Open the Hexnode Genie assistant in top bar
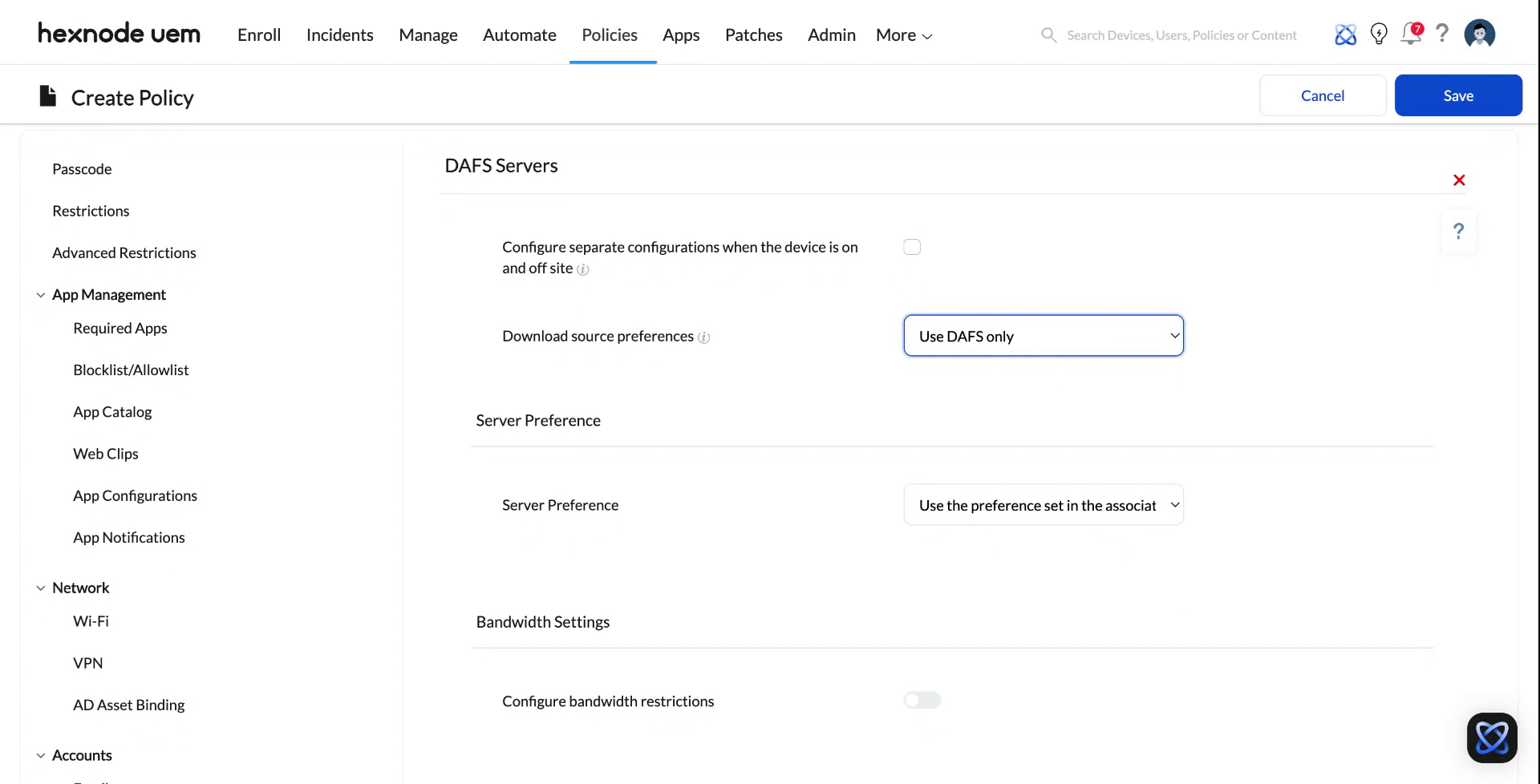 click(x=1345, y=34)
